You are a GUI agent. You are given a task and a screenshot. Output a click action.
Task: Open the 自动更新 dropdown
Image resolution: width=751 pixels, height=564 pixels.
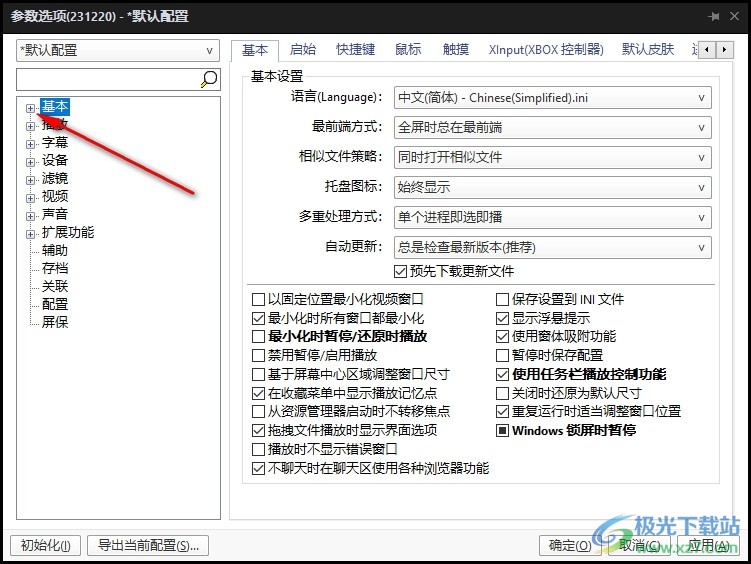pyautogui.click(x=552, y=247)
